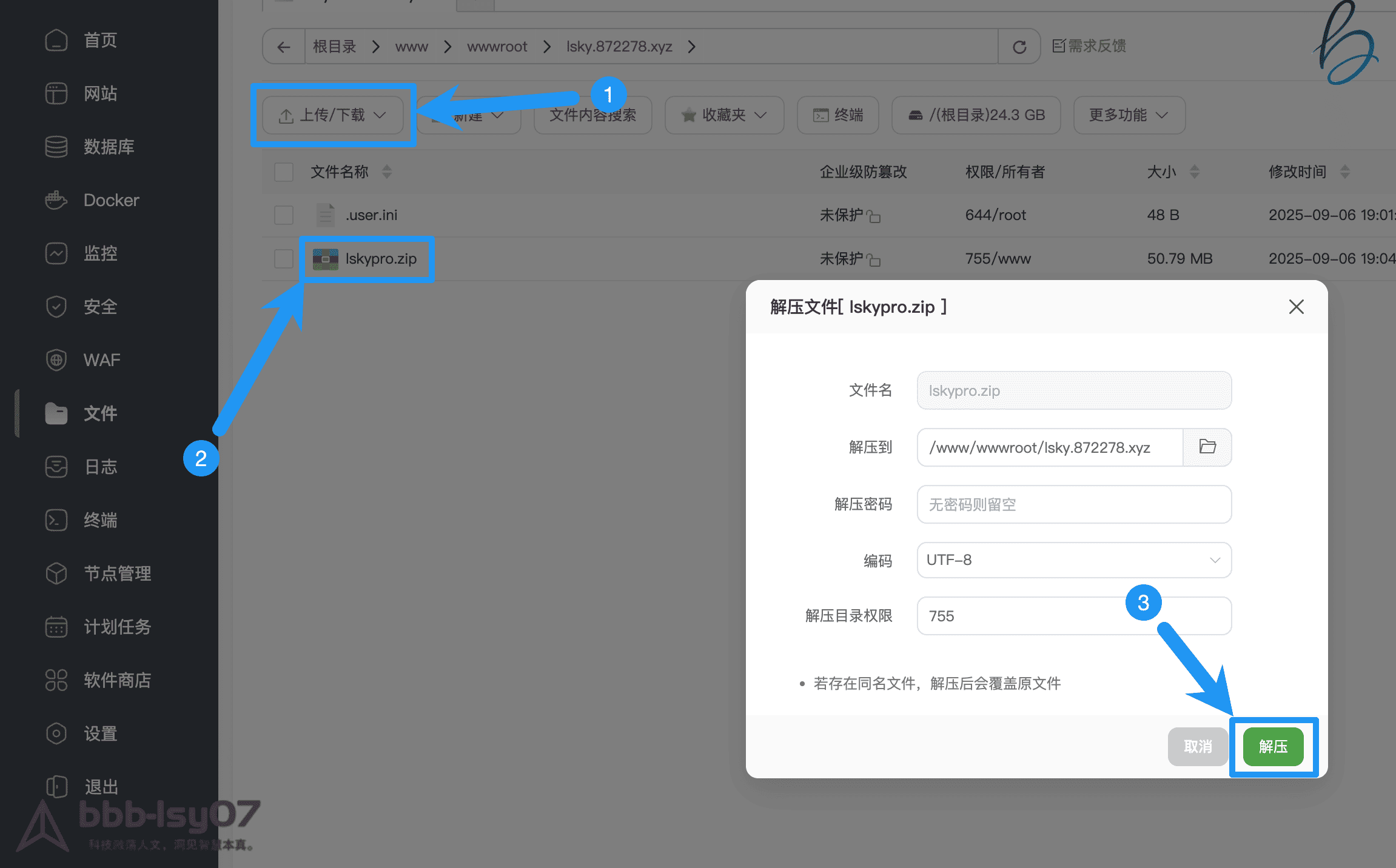
Task: Open the folder picker next to 解压到 path
Action: click(x=1207, y=447)
